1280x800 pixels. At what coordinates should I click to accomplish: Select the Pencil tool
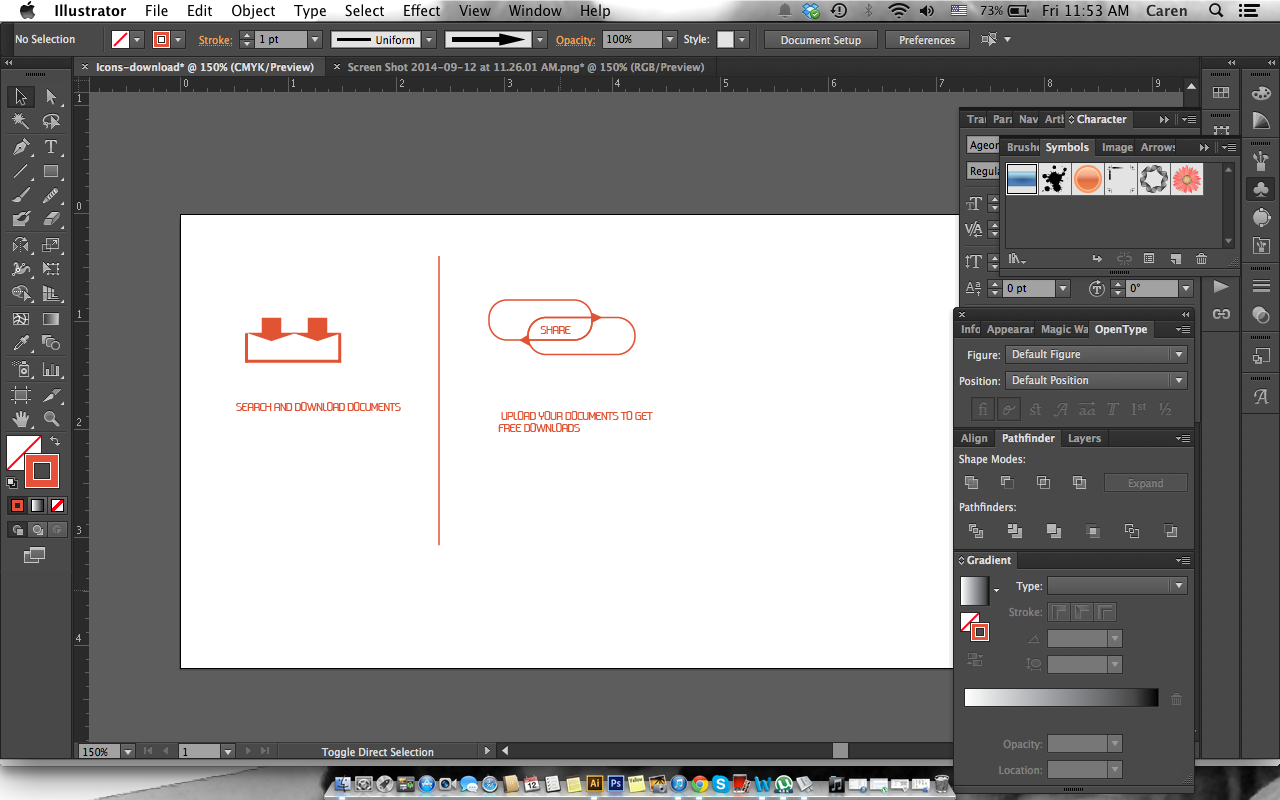(x=51, y=196)
